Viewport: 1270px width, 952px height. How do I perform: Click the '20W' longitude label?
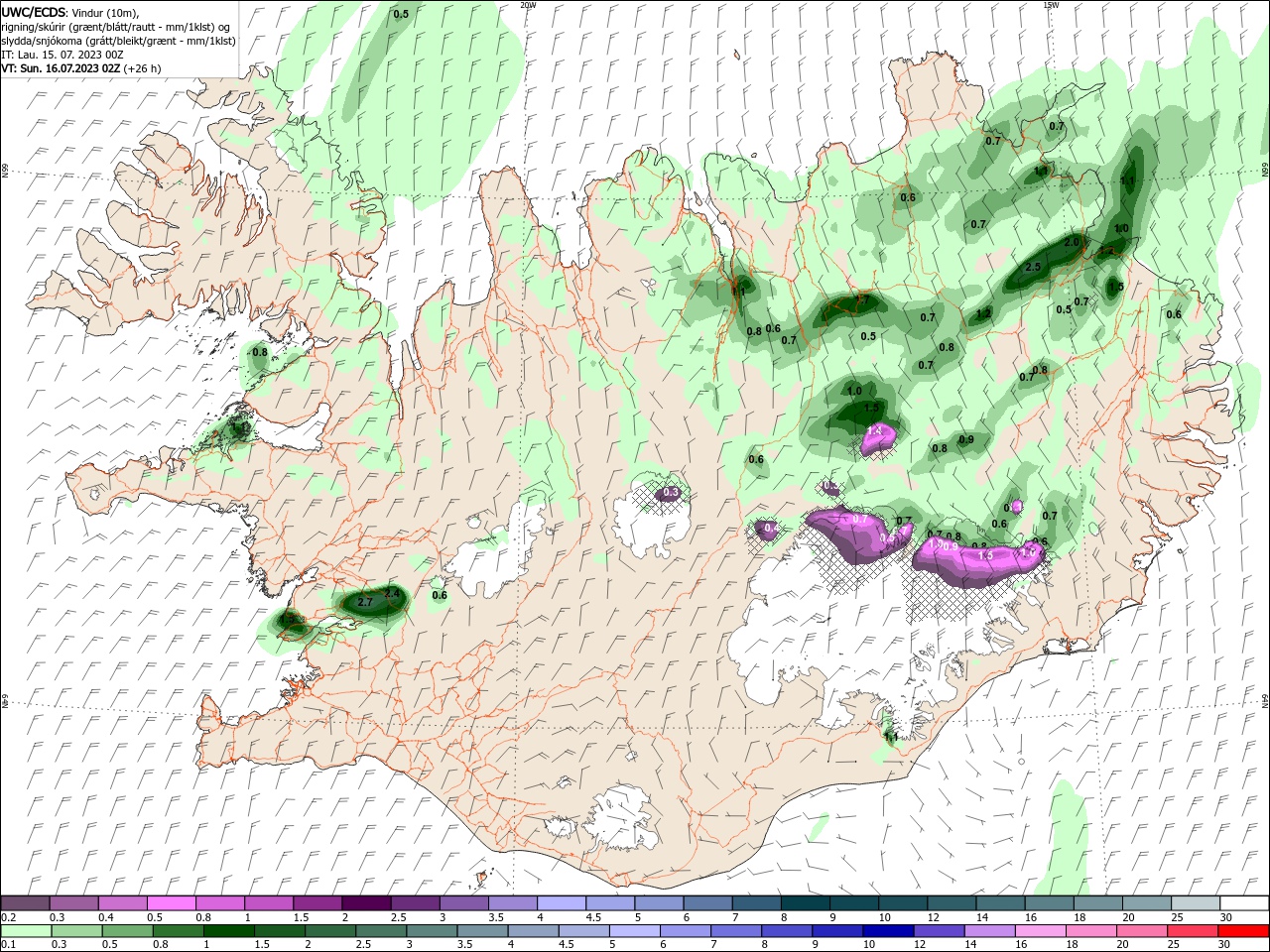coord(529,4)
